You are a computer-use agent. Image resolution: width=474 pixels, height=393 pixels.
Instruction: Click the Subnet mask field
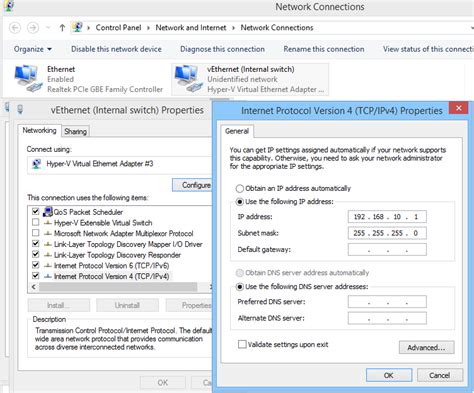point(387,233)
